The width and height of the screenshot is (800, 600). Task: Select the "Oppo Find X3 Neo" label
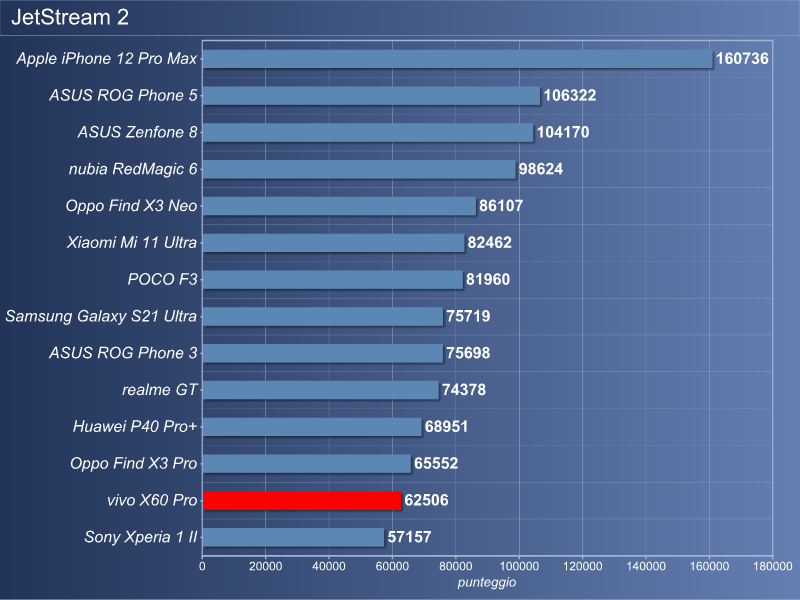coord(131,206)
